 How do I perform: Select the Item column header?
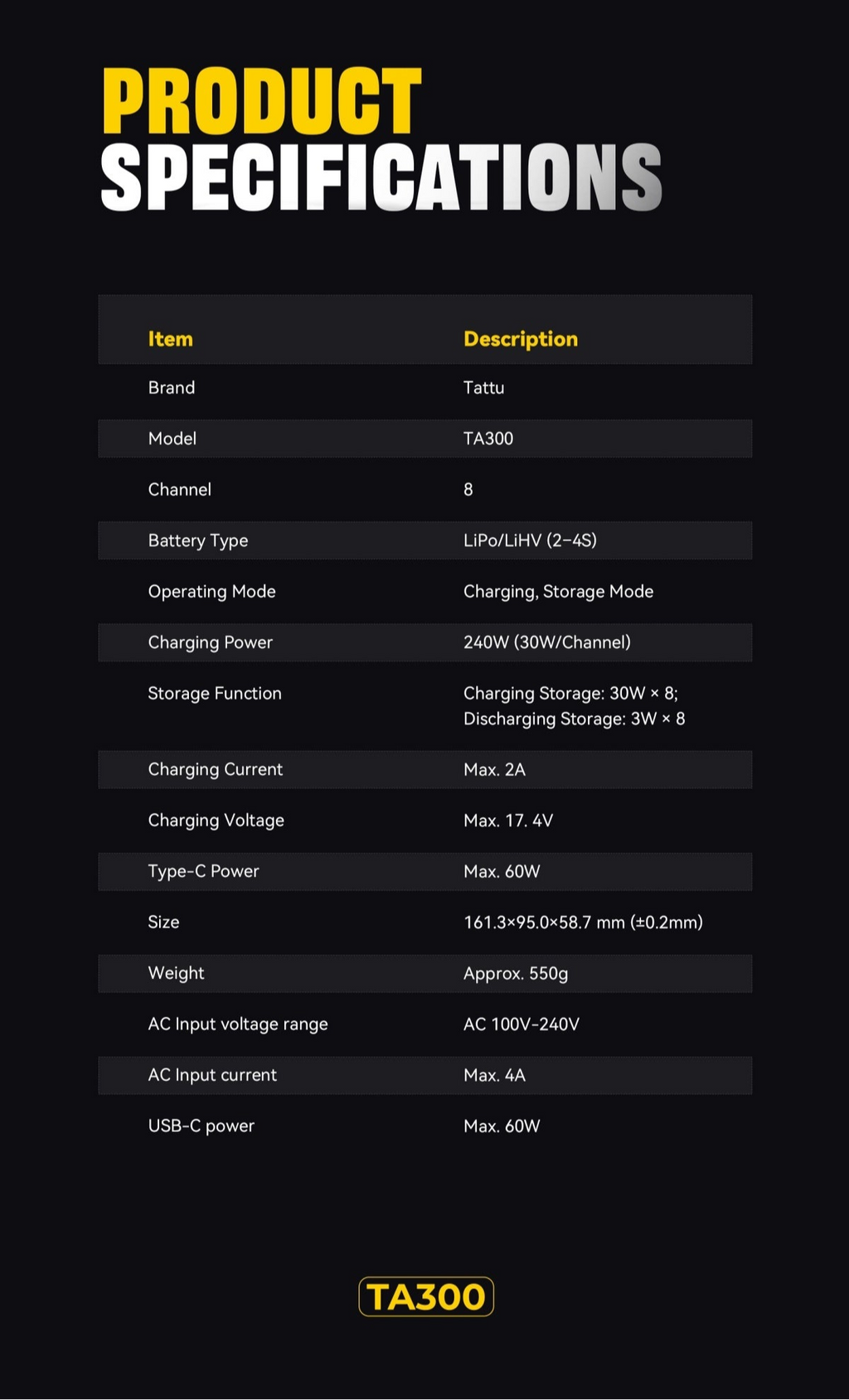click(170, 339)
